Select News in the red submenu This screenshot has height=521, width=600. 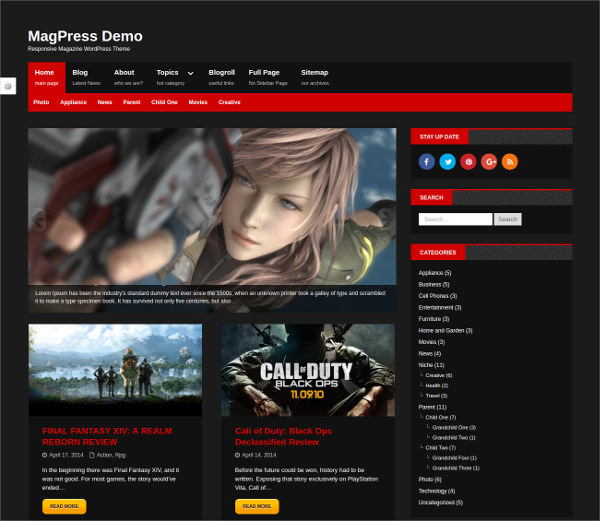[105, 102]
